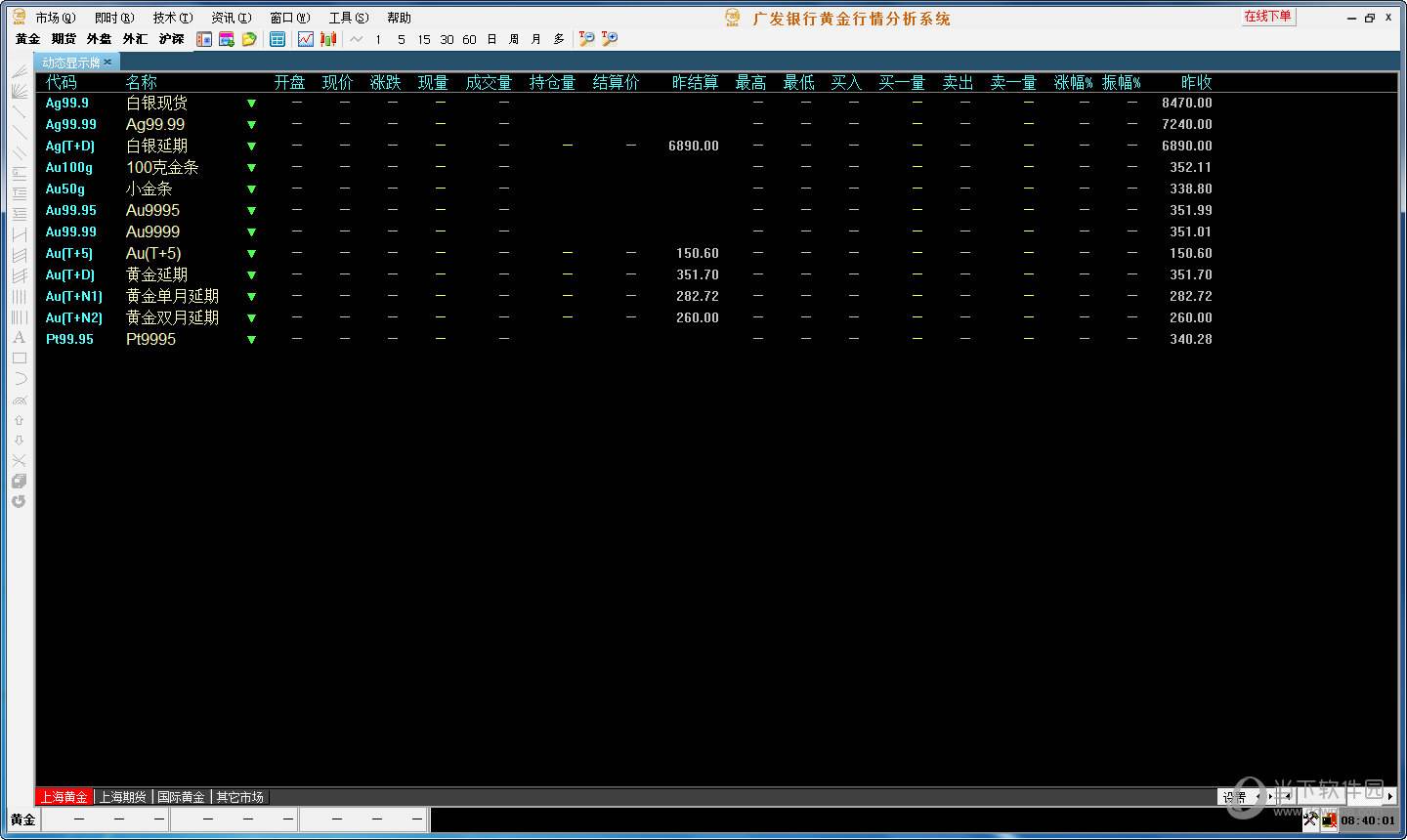The height and width of the screenshot is (840, 1407).
Task: Open the candlestick chart view icon
Action: (329, 39)
